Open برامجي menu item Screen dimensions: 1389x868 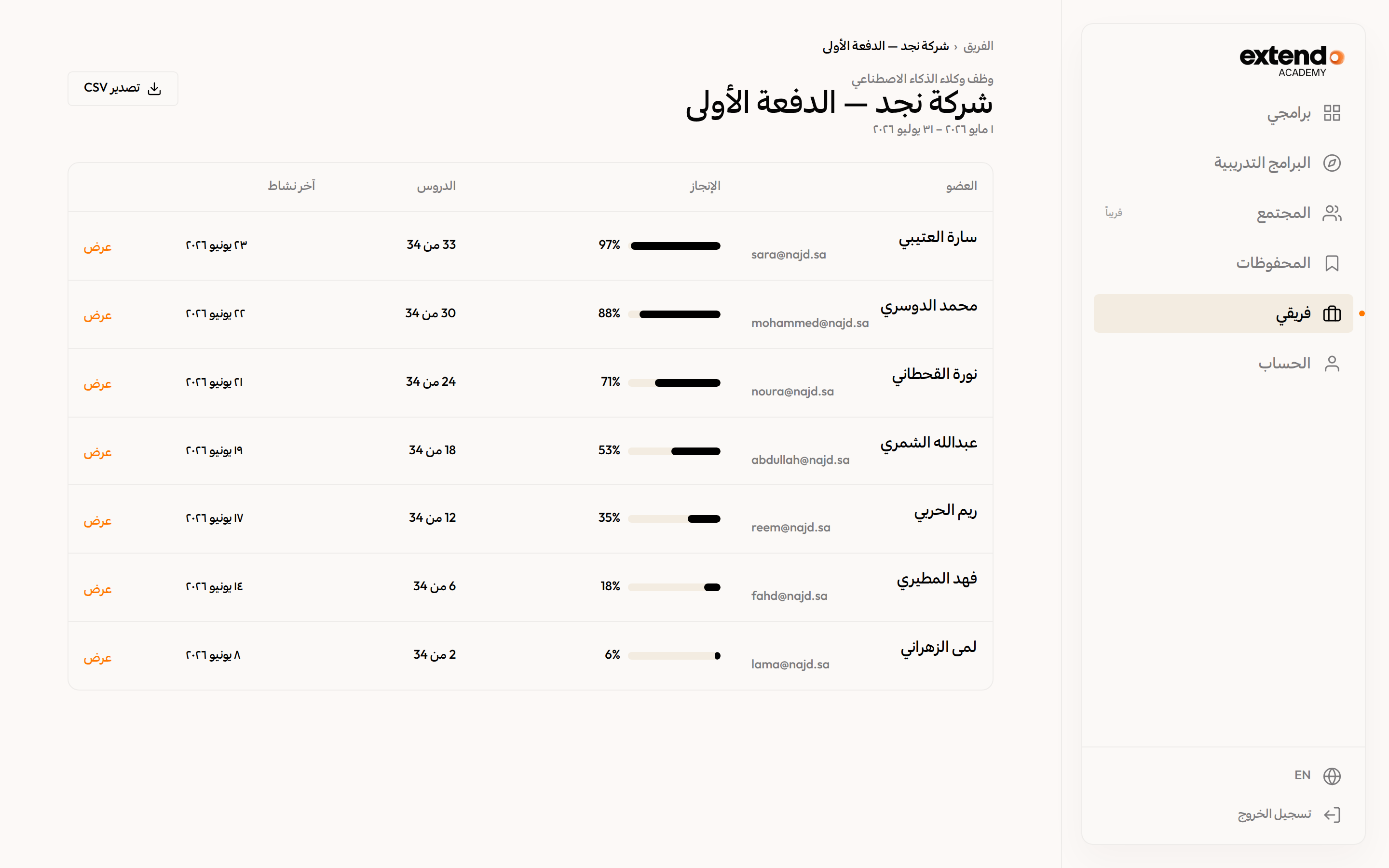click(x=1223, y=113)
